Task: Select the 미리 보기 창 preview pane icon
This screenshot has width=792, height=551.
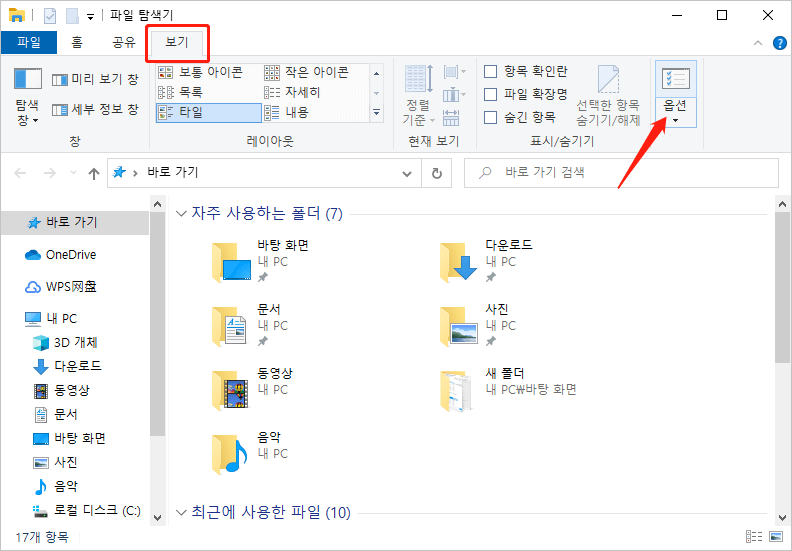Action: click(x=61, y=80)
